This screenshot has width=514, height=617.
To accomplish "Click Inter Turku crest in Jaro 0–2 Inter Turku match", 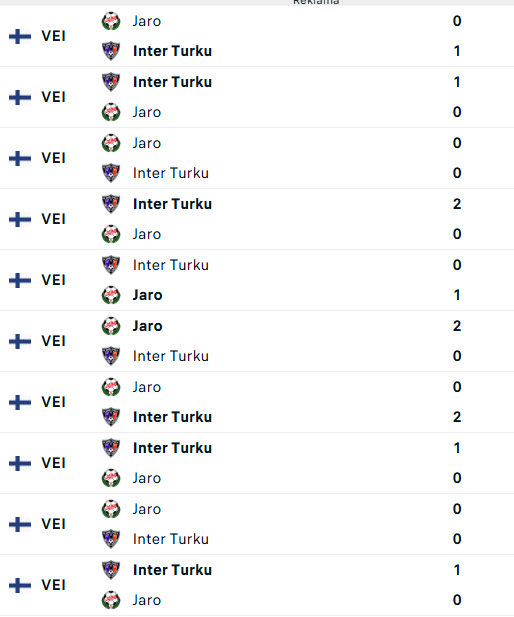I will 111,417.
